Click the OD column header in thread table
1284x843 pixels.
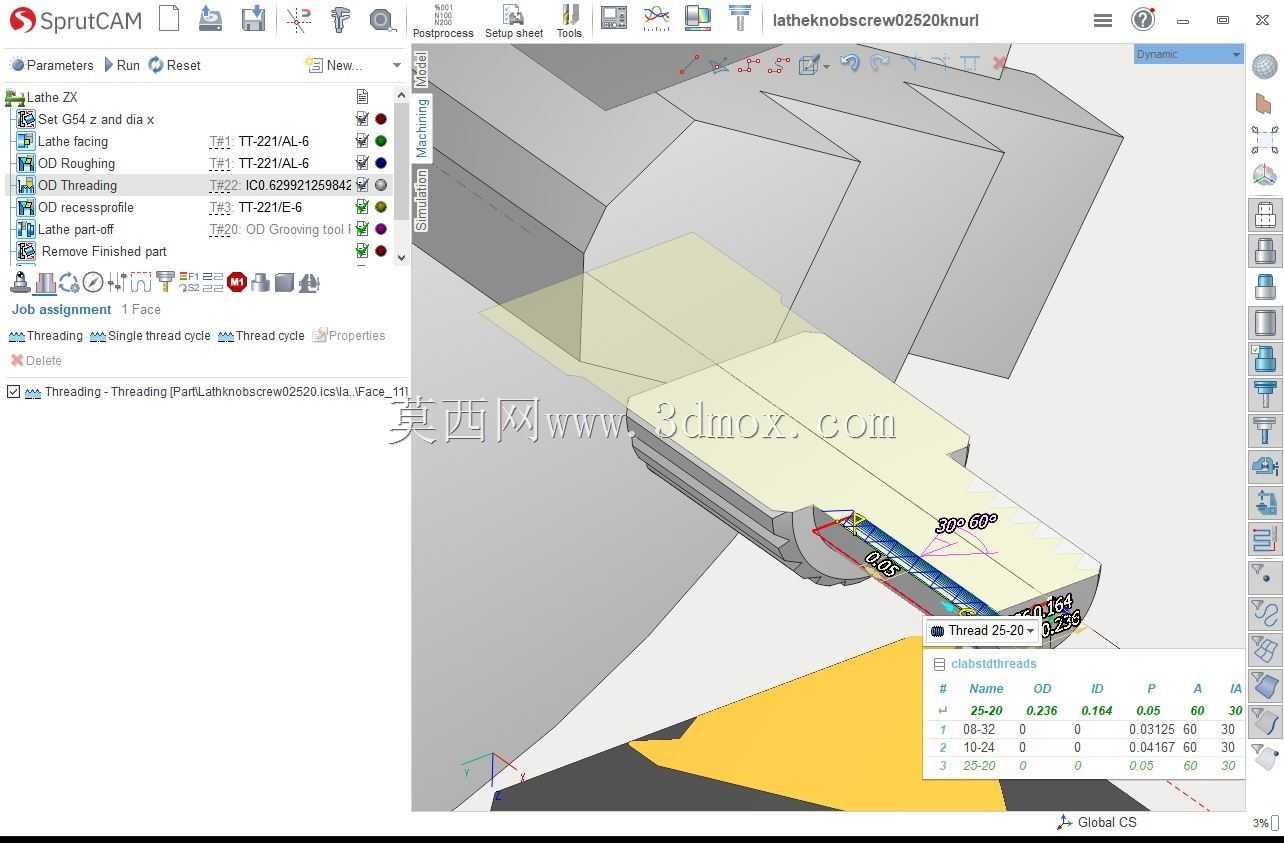coord(1042,688)
